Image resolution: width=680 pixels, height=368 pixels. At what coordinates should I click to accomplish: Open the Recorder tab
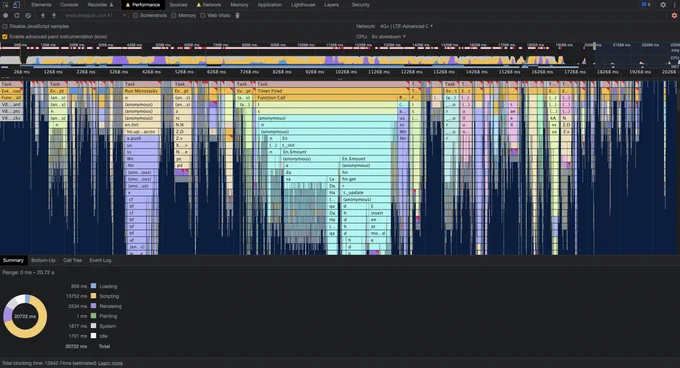[x=100, y=5]
